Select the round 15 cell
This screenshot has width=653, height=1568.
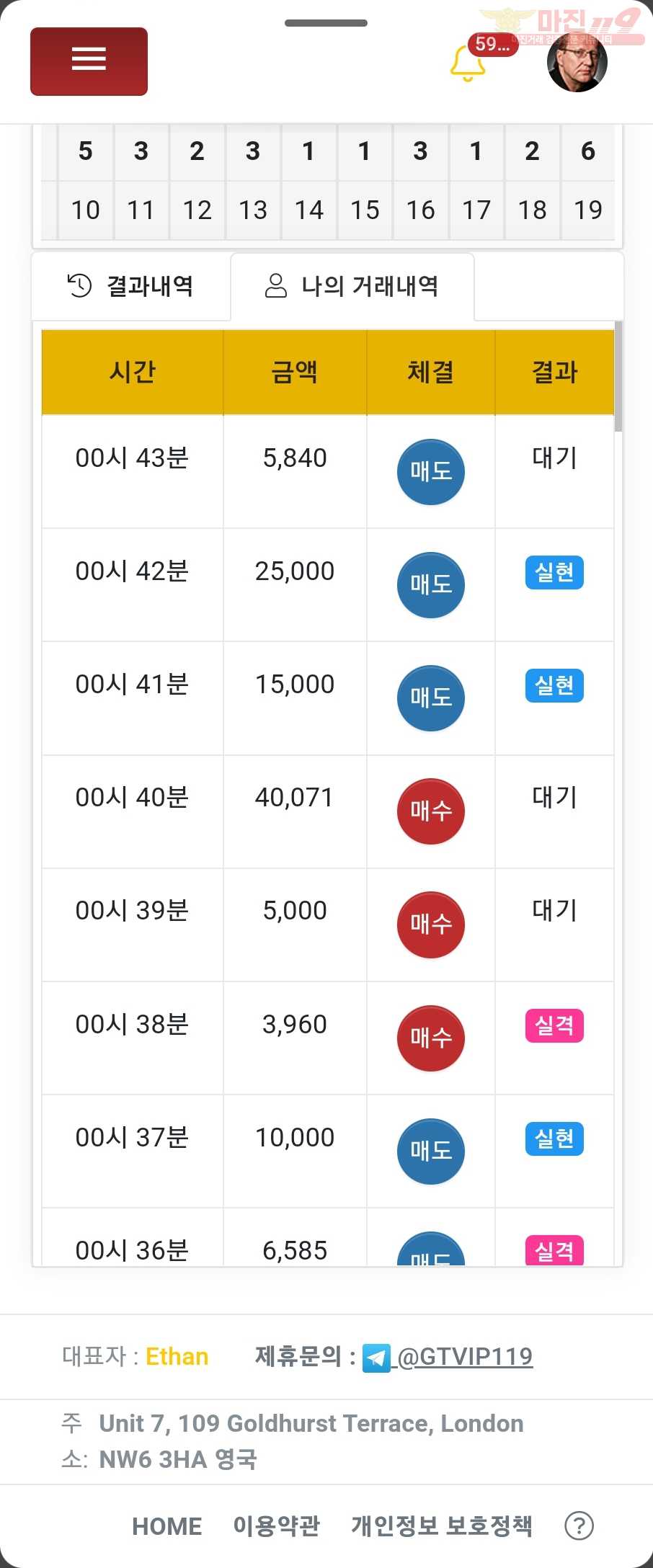click(365, 210)
